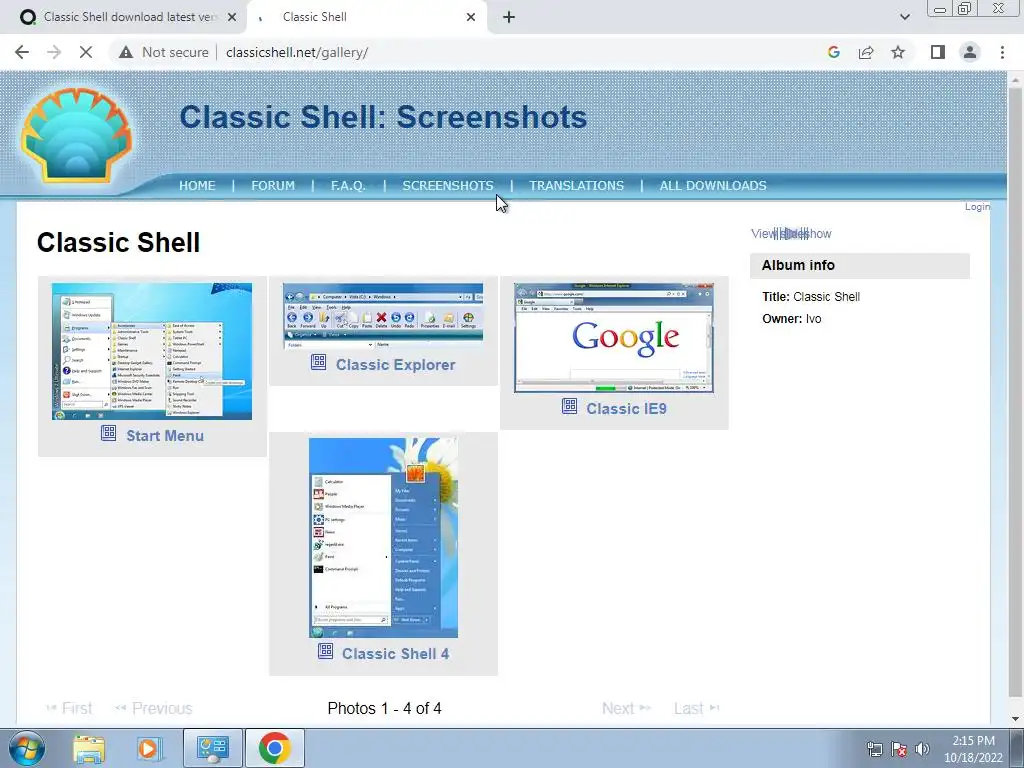Click the album icon beside Classic Explorer

coord(318,362)
